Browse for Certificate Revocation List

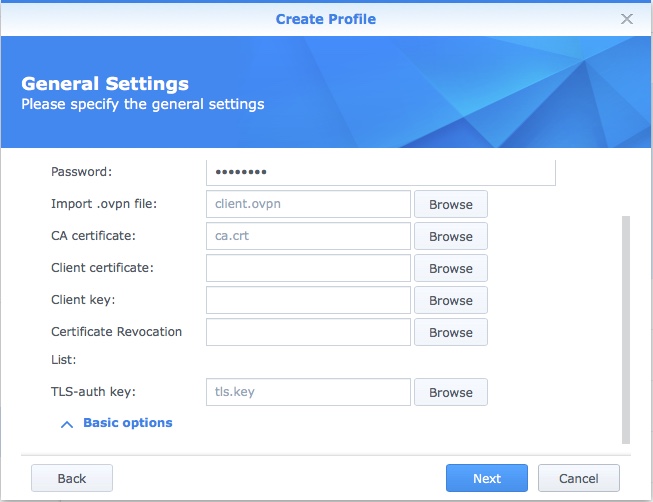[x=450, y=332]
